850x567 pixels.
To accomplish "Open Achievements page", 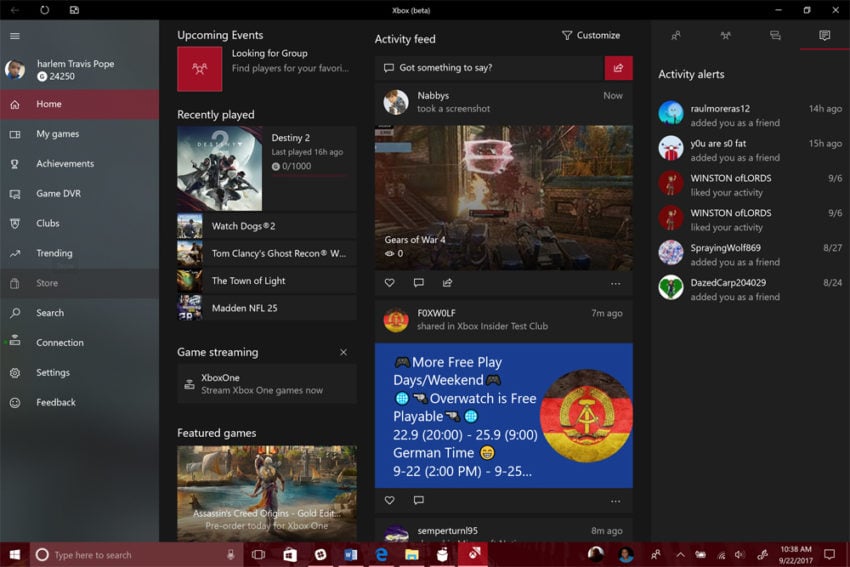I will (80, 164).
